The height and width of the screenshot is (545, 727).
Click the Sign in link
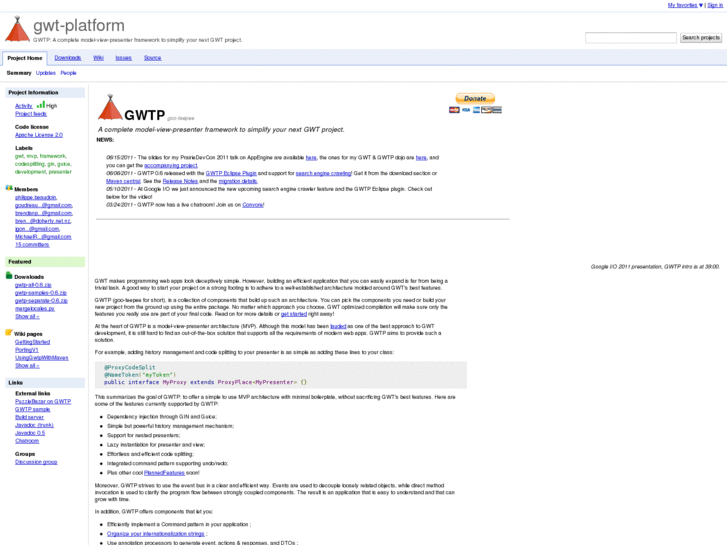pyautogui.click(x=714, y=5)
